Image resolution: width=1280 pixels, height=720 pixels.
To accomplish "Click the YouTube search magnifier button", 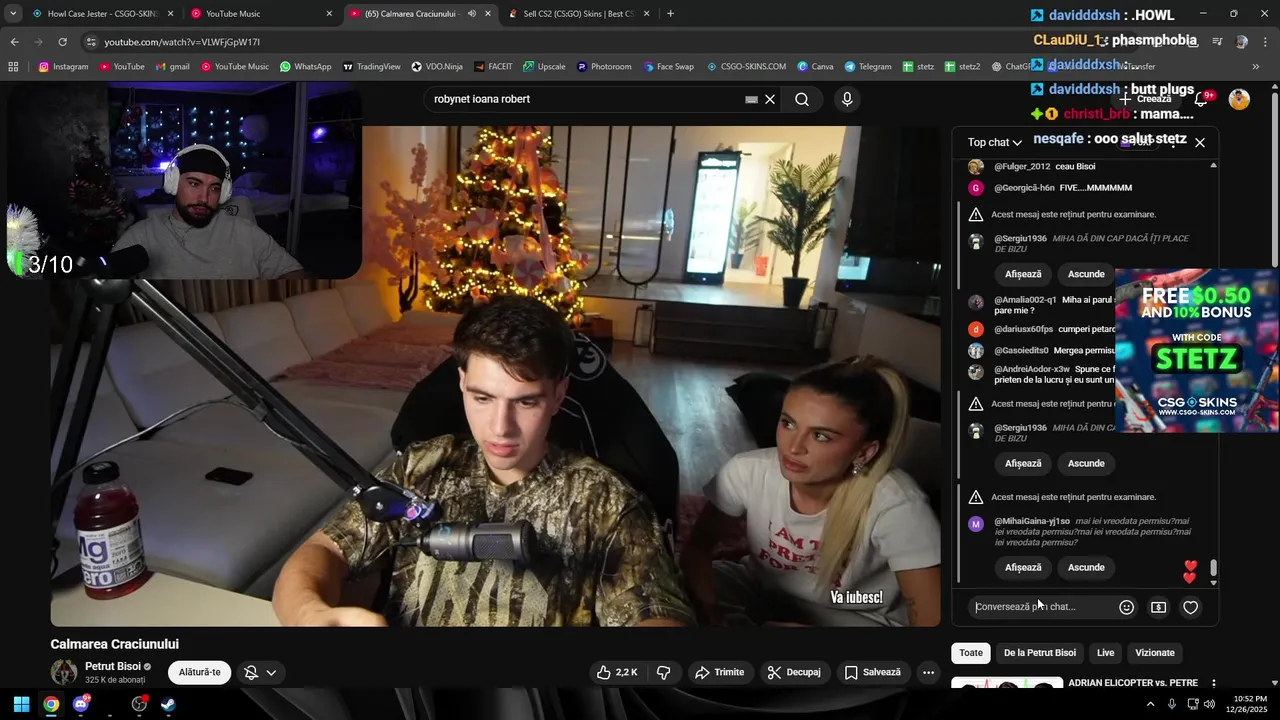I will pyautogui.click(x=802, y=99).
